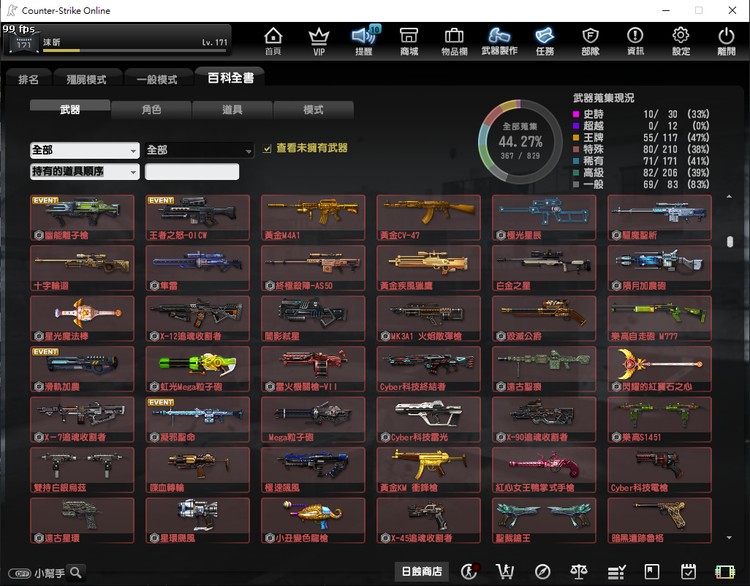Select the 百科全書 tab

point(230,78)
